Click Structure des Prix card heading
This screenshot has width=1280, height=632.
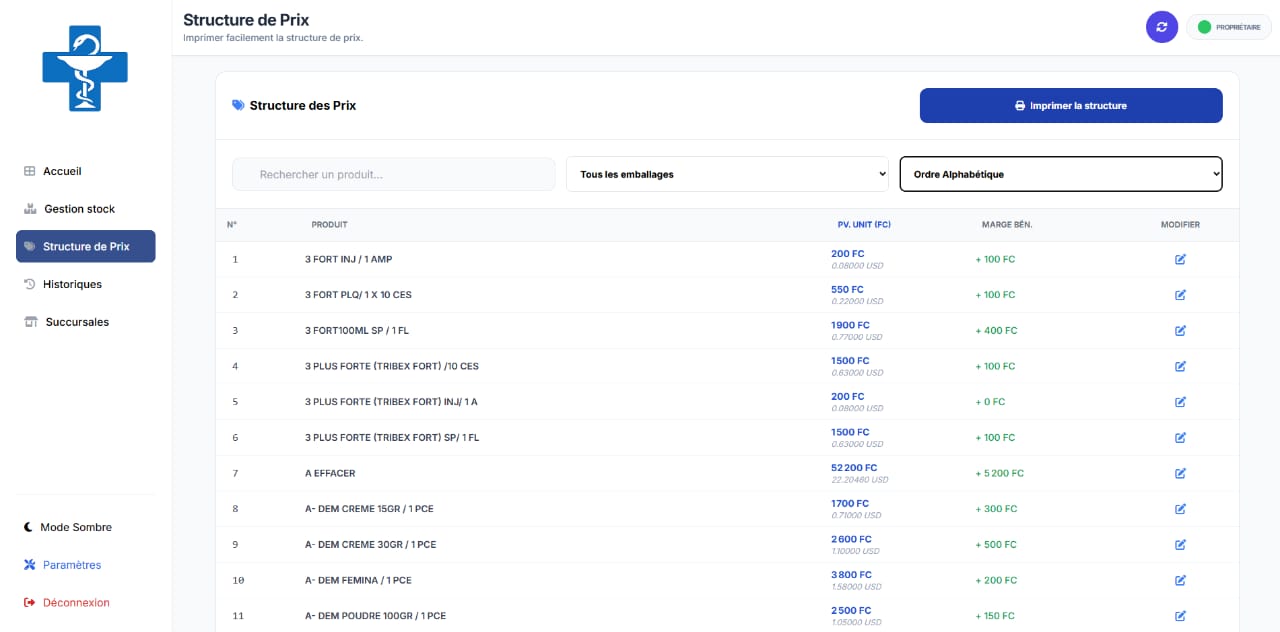pos(303,105)
